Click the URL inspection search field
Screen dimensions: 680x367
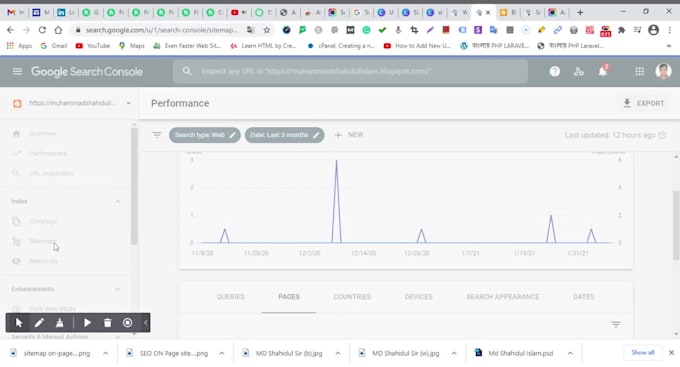point(350,71)
